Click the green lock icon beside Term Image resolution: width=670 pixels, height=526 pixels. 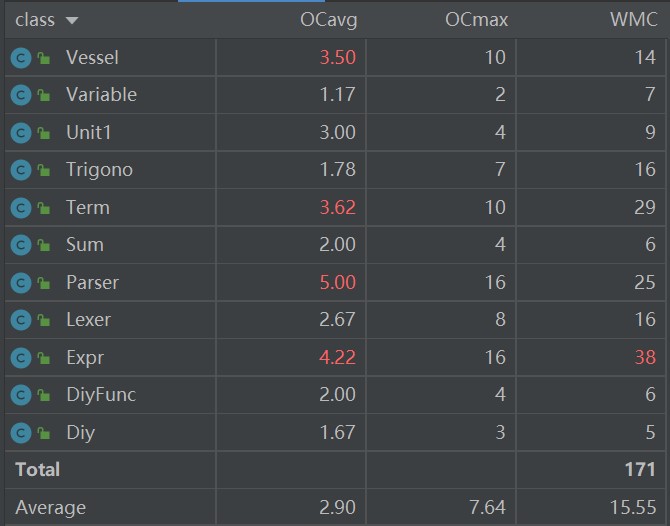(x=44, y=208)
